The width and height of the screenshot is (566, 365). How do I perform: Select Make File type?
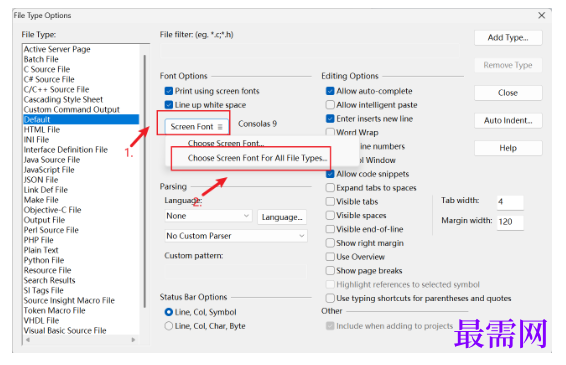[x=81, y=200]
